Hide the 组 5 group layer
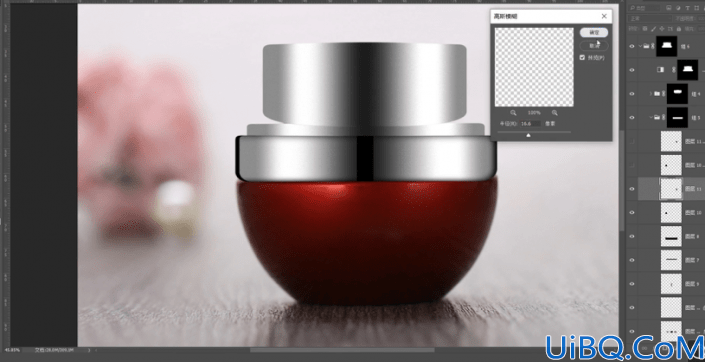This screenshot has height=362, width=705. coord(632,117)
